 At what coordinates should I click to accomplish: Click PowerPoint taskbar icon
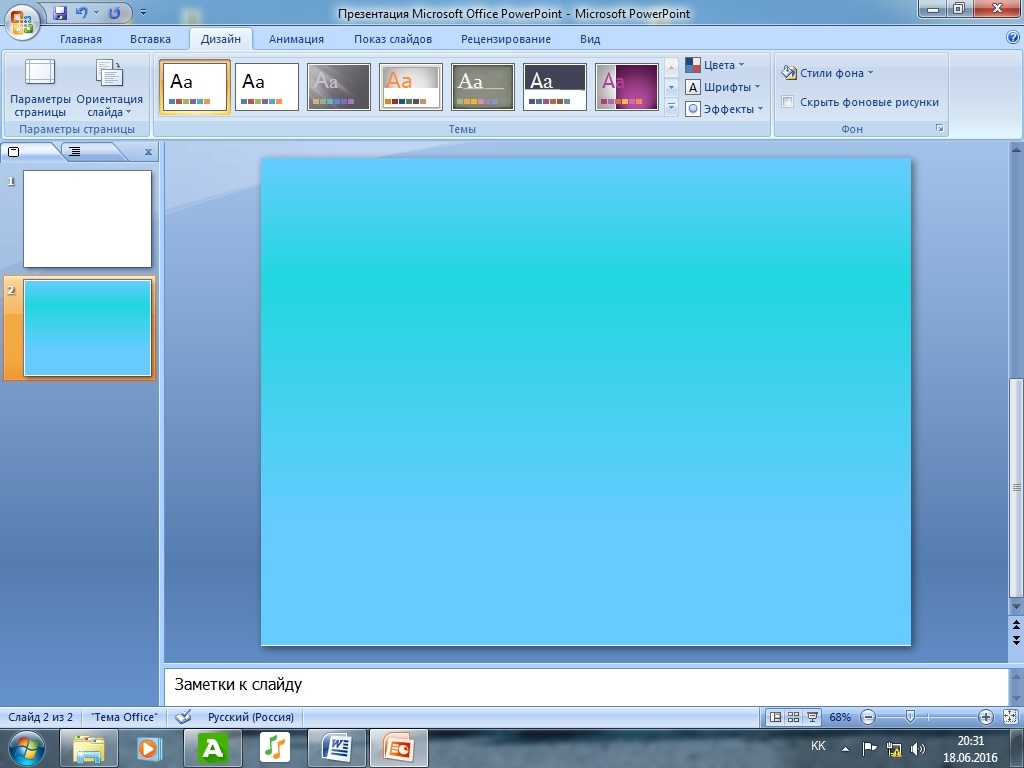coord(399,748)
